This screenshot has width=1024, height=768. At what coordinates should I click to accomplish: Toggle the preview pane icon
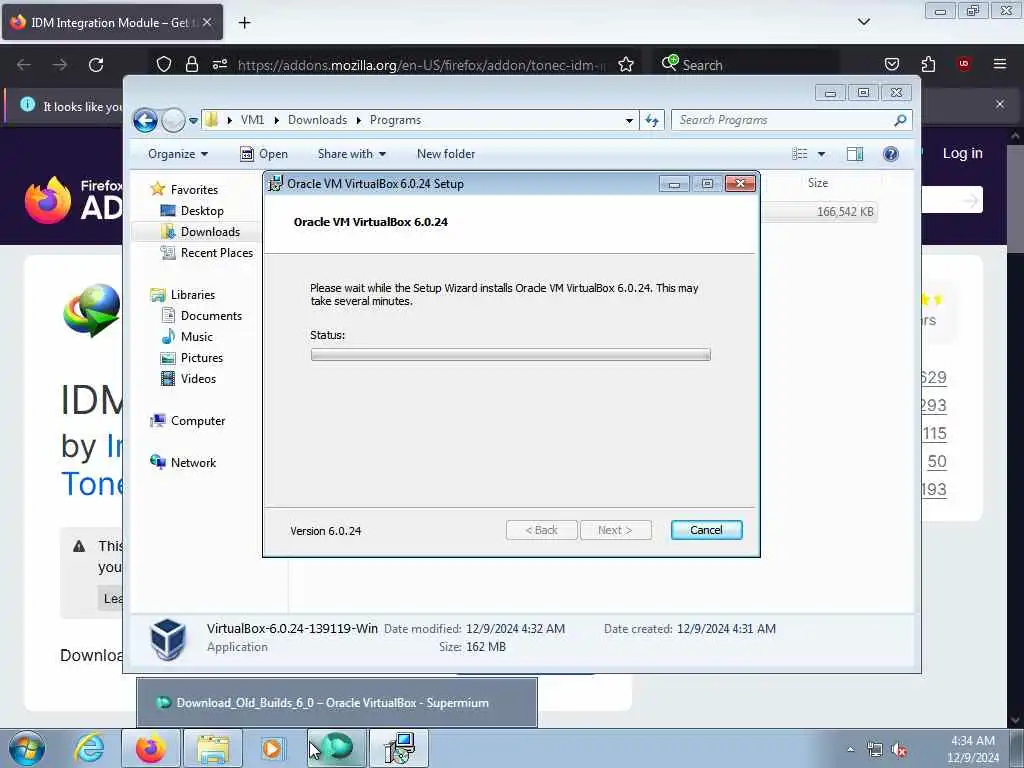click(x=855, y=154)
